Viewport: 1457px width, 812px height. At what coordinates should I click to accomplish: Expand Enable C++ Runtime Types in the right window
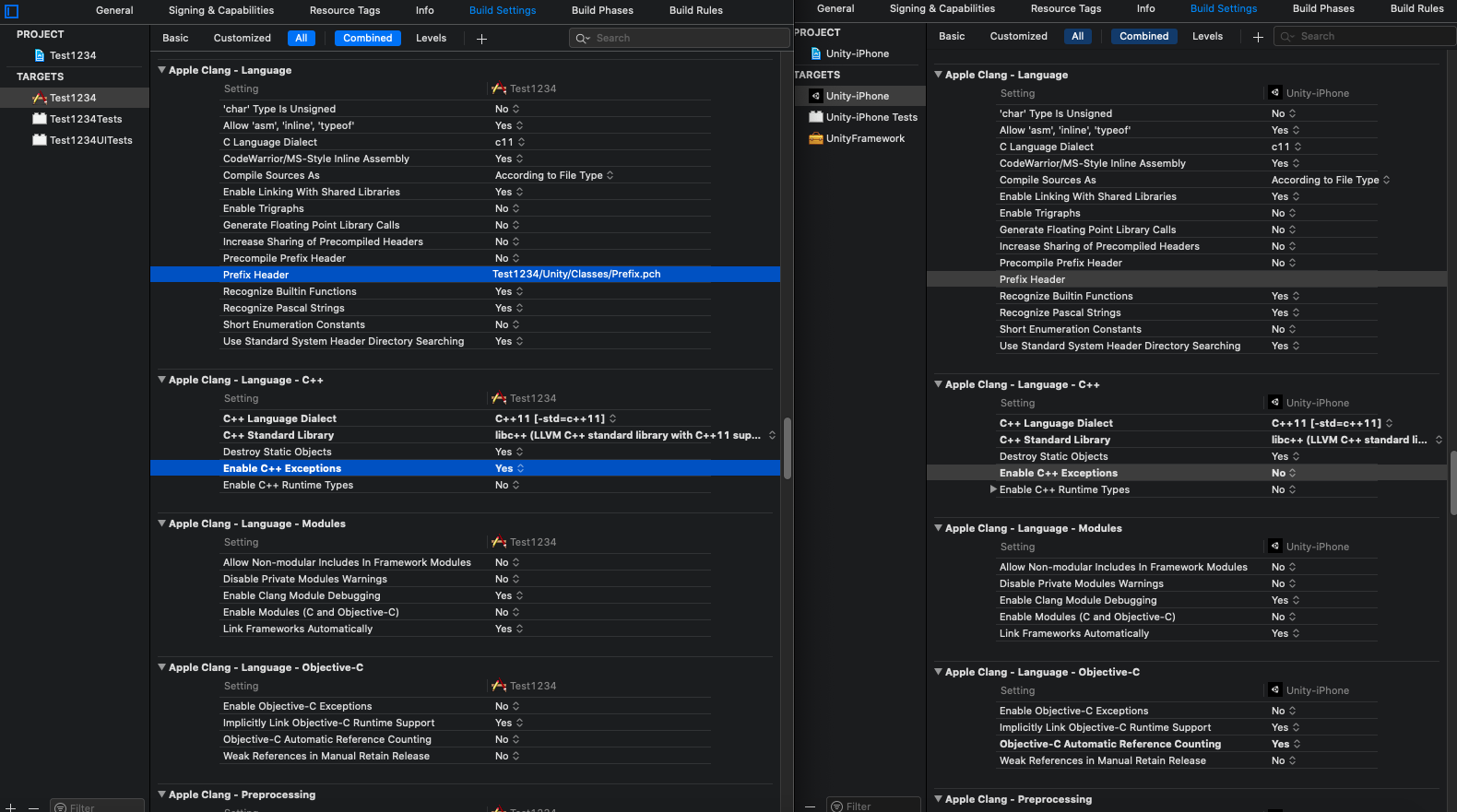[x=993, y=489]
